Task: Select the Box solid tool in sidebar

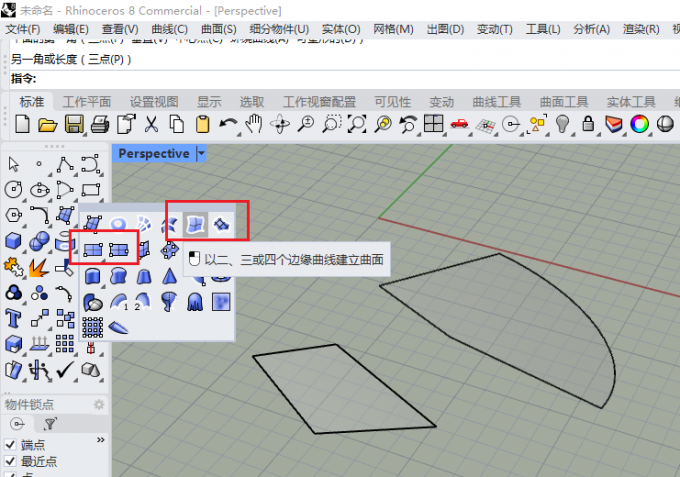Action: (13, 241)
